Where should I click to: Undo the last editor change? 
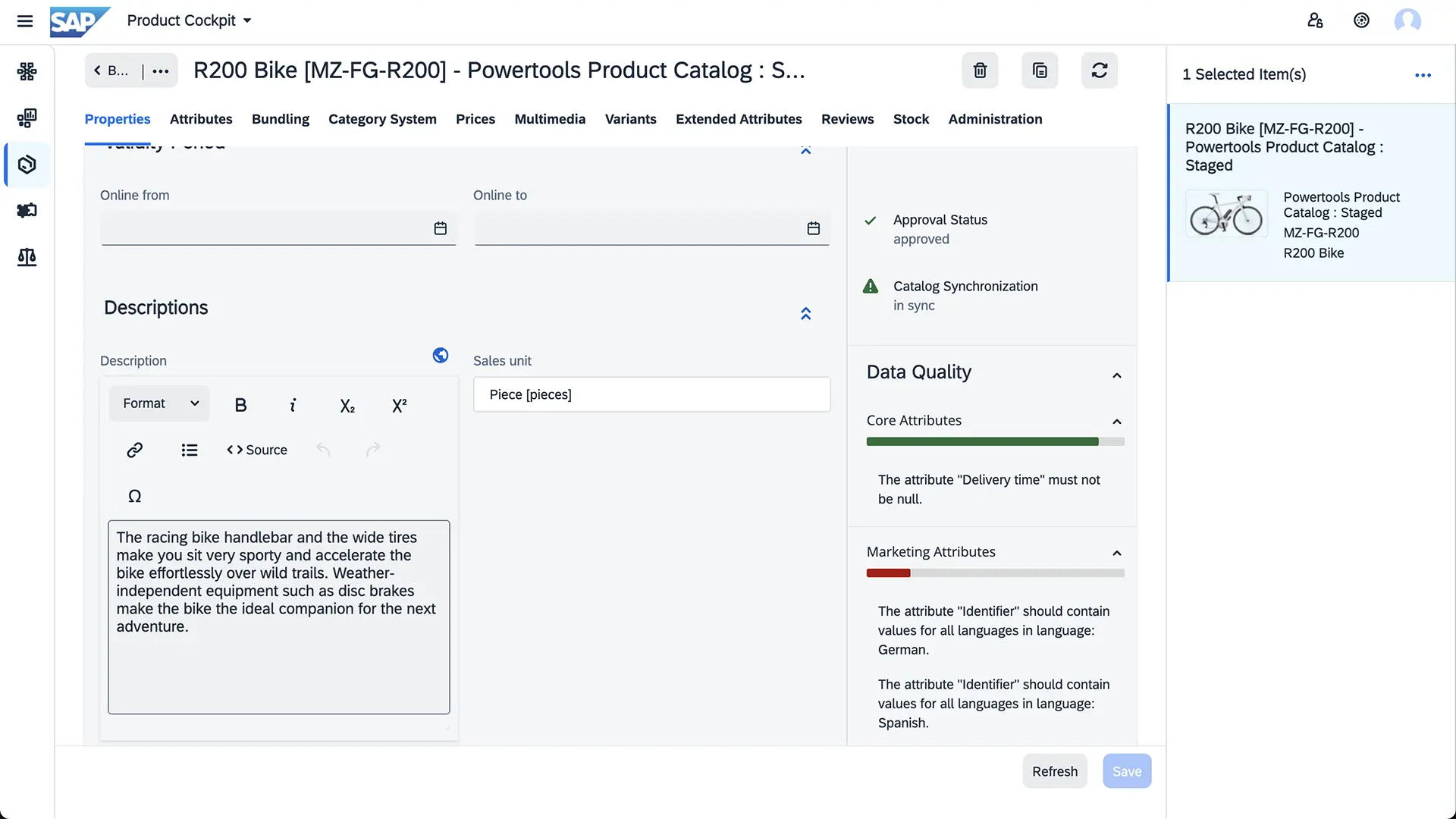[323, 450]
